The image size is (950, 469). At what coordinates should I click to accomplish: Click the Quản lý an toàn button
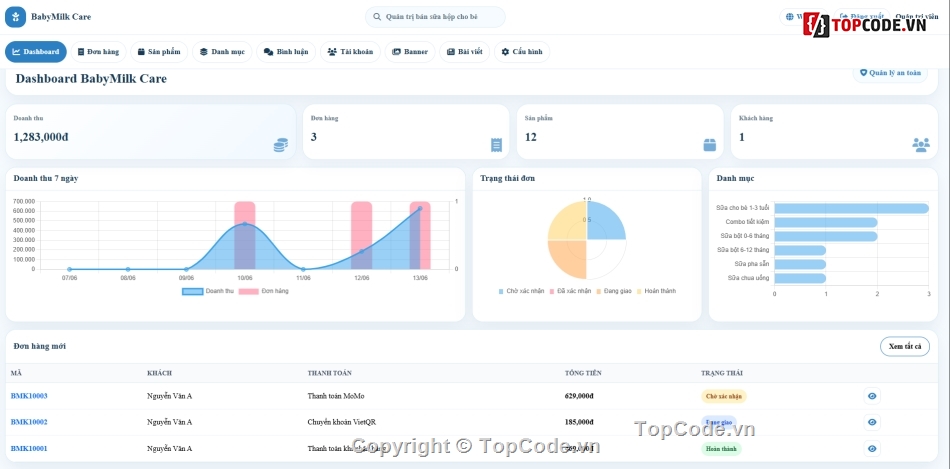(890, 73)
